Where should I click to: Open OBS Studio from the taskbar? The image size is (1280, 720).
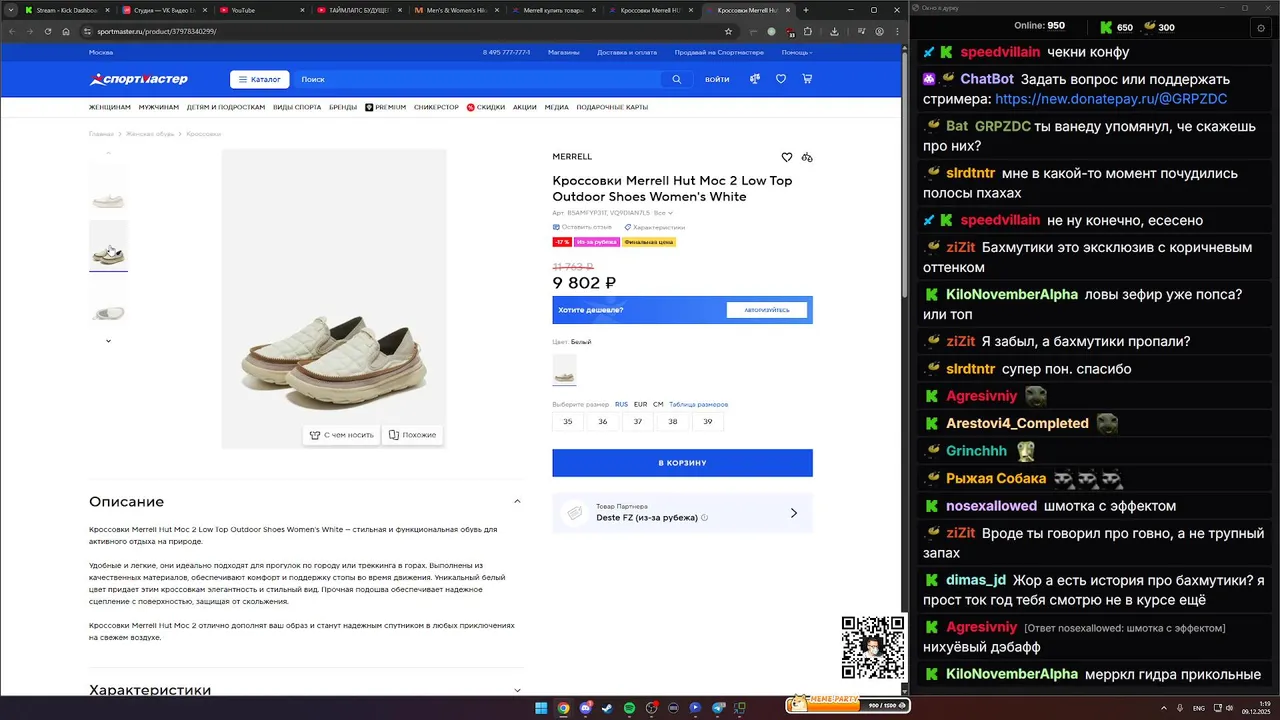(651, 708)
